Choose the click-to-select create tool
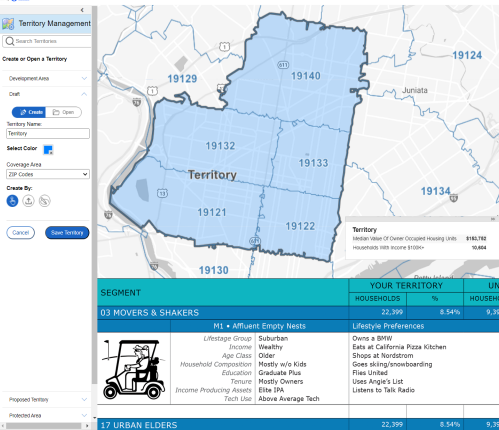 (12, 201)
